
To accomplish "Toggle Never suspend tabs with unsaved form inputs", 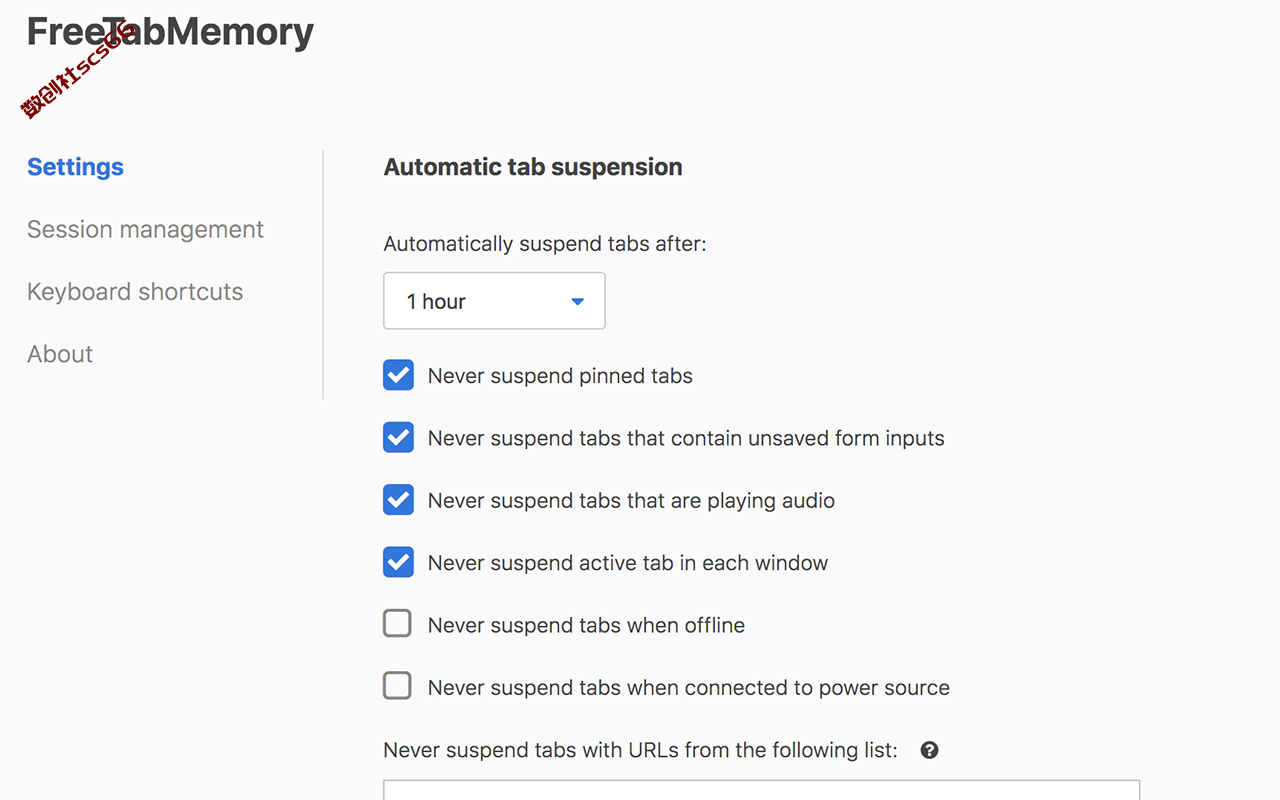I will 398,438.
